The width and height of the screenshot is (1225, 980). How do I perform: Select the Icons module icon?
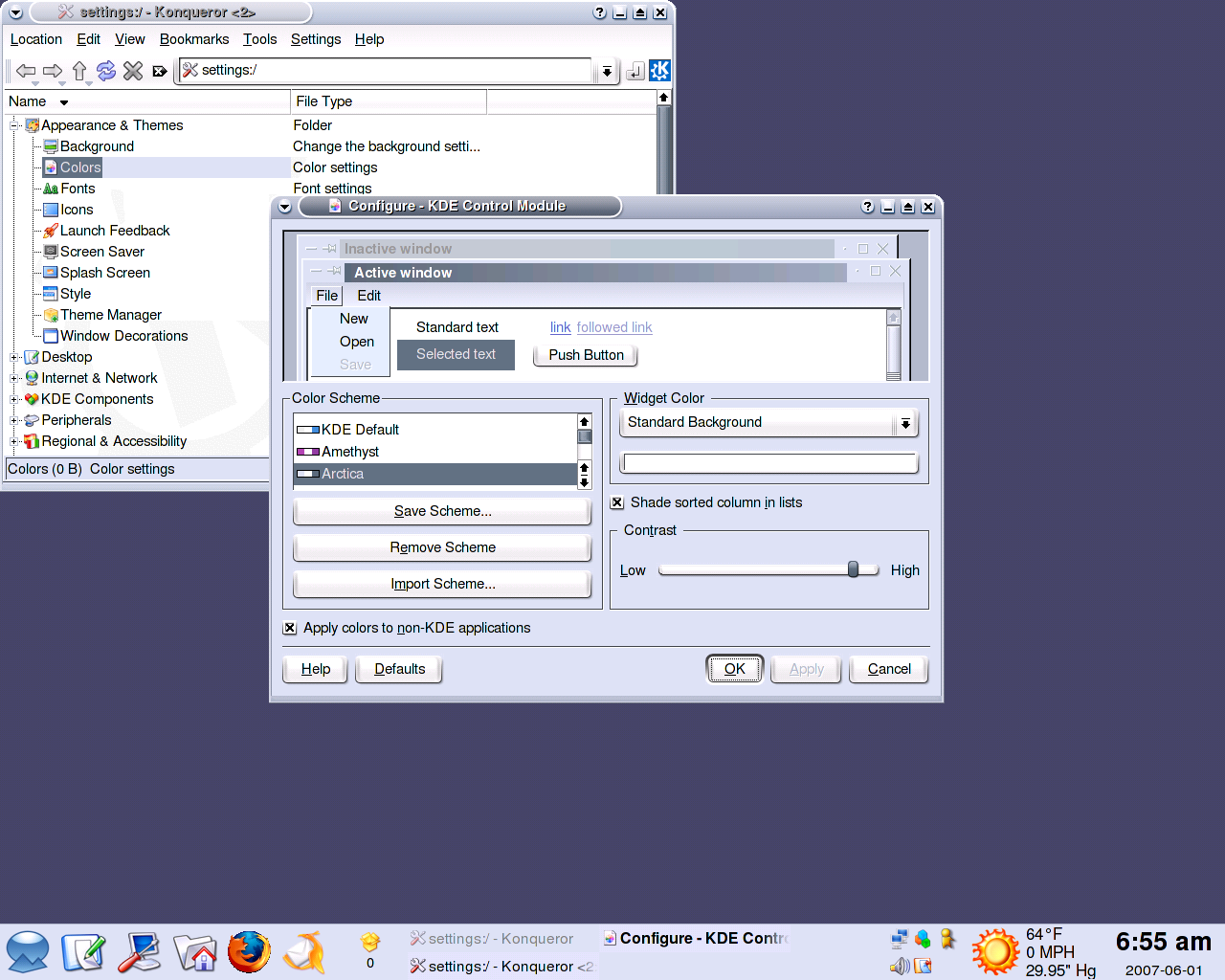pos(51,210)
